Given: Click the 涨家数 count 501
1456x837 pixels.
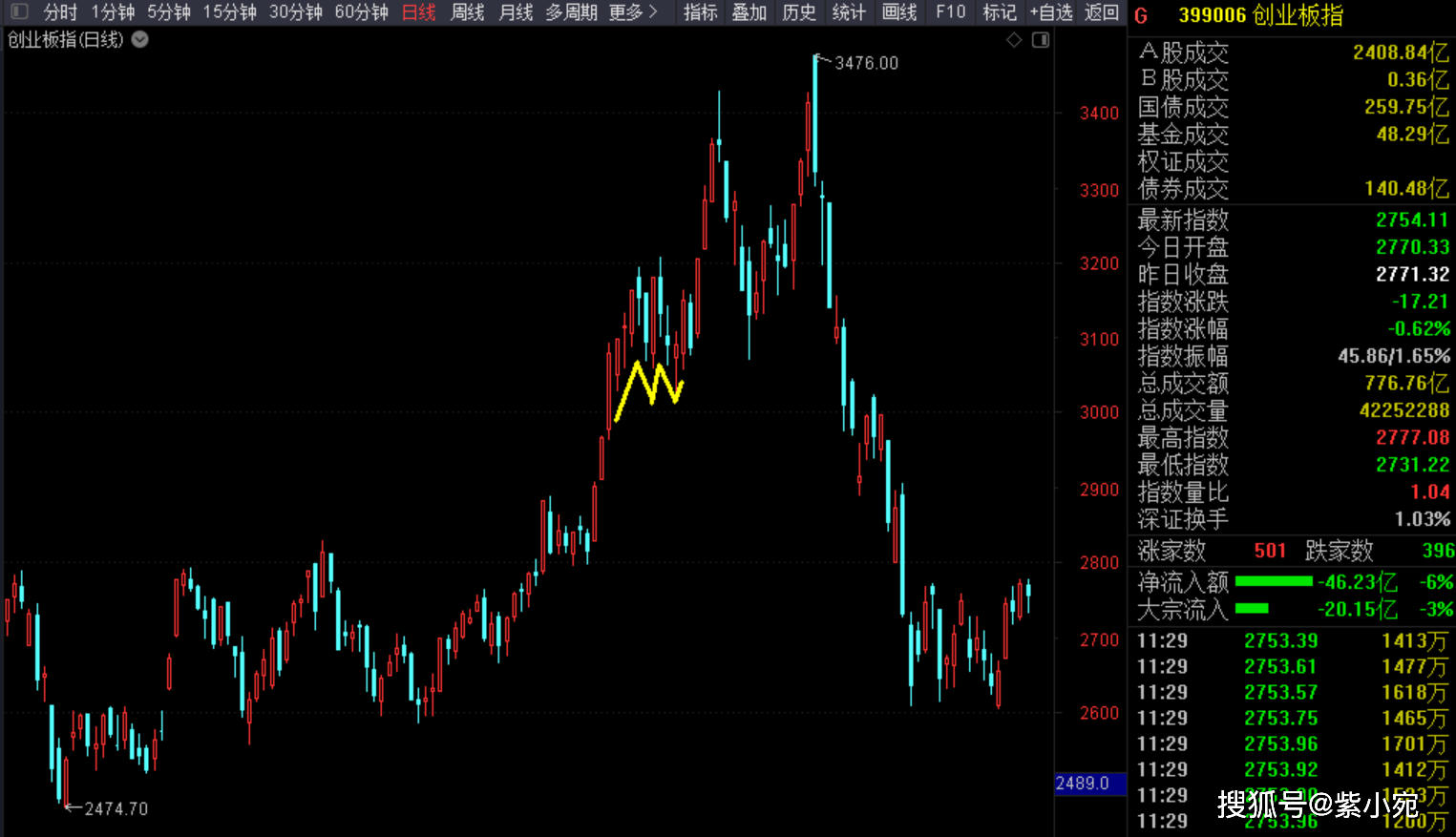Looking at the screenshot, I should [1270, 551].
